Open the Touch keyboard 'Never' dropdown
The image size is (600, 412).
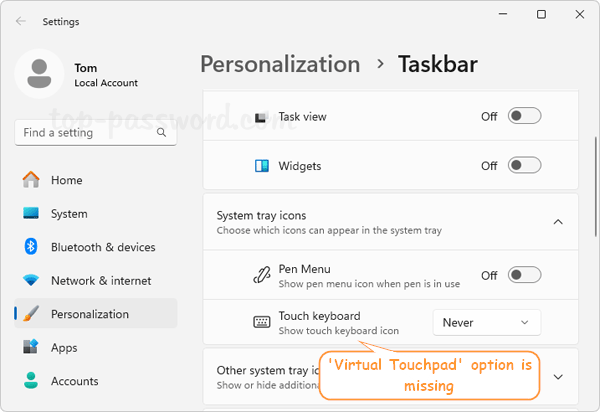486,322
